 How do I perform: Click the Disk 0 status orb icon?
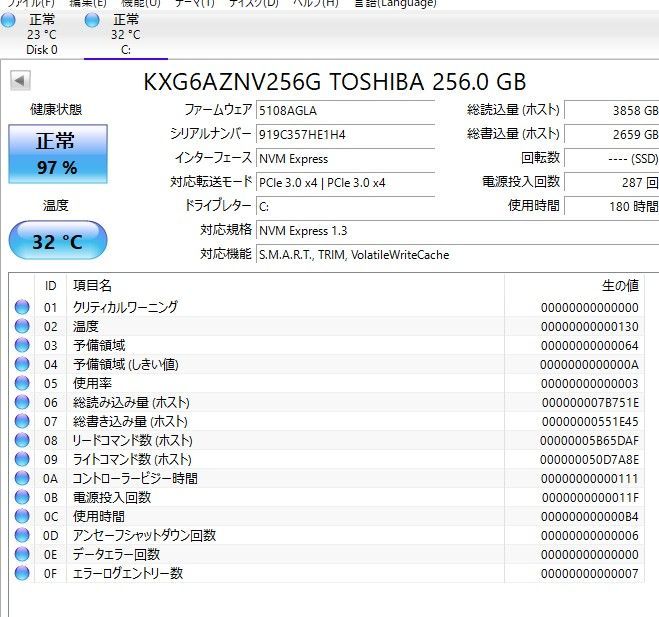[8, 20]
